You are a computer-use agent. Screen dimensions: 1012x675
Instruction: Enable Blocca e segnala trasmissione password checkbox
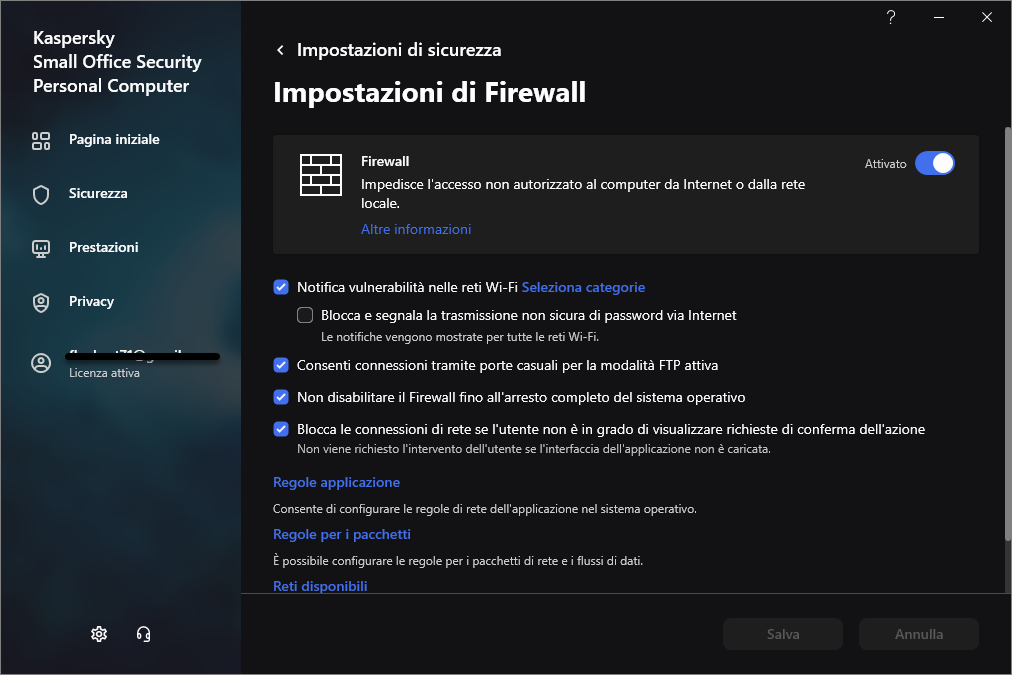305,315
